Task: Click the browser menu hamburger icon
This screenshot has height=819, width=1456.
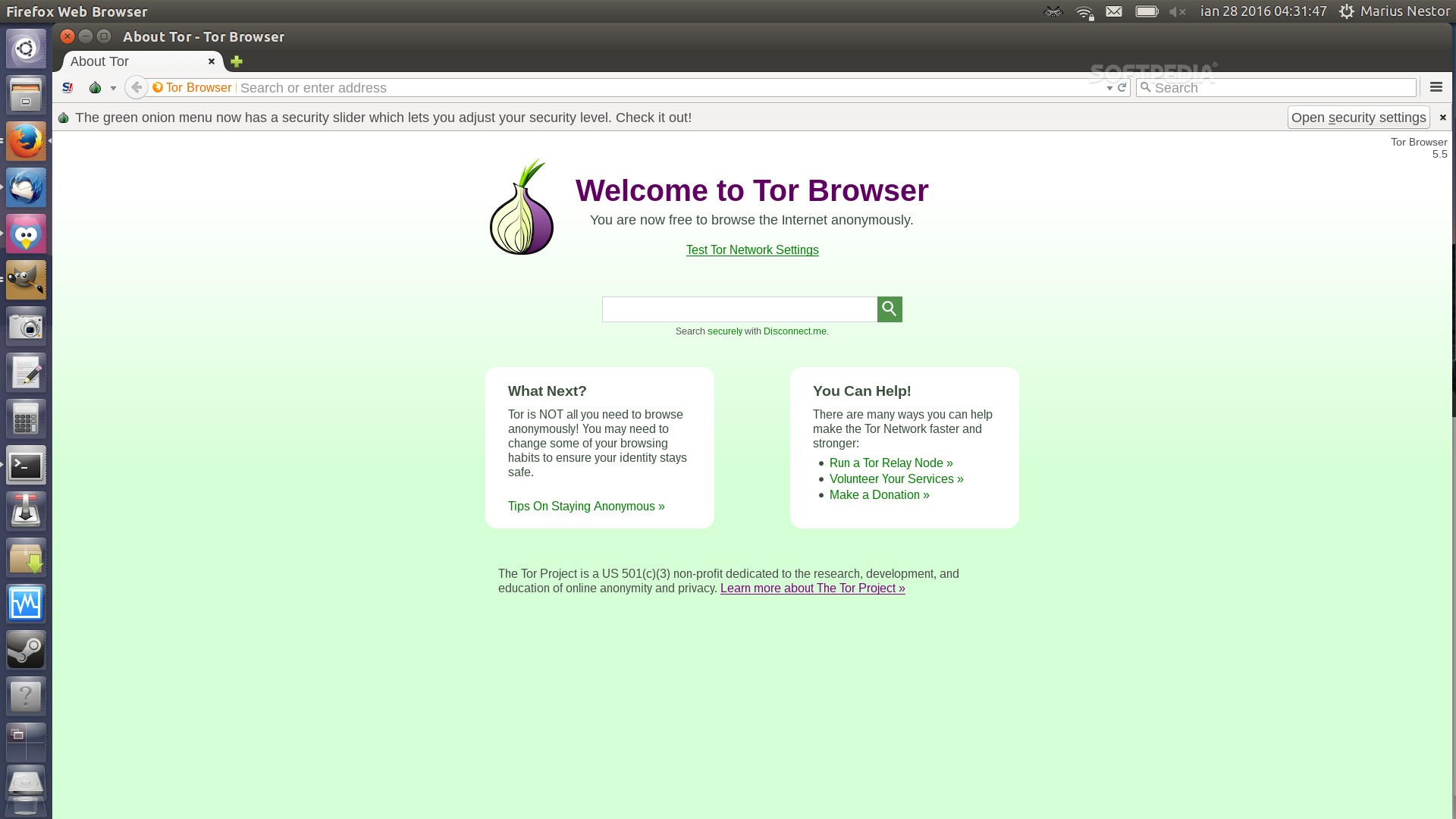Action: tap(1436, 87)
